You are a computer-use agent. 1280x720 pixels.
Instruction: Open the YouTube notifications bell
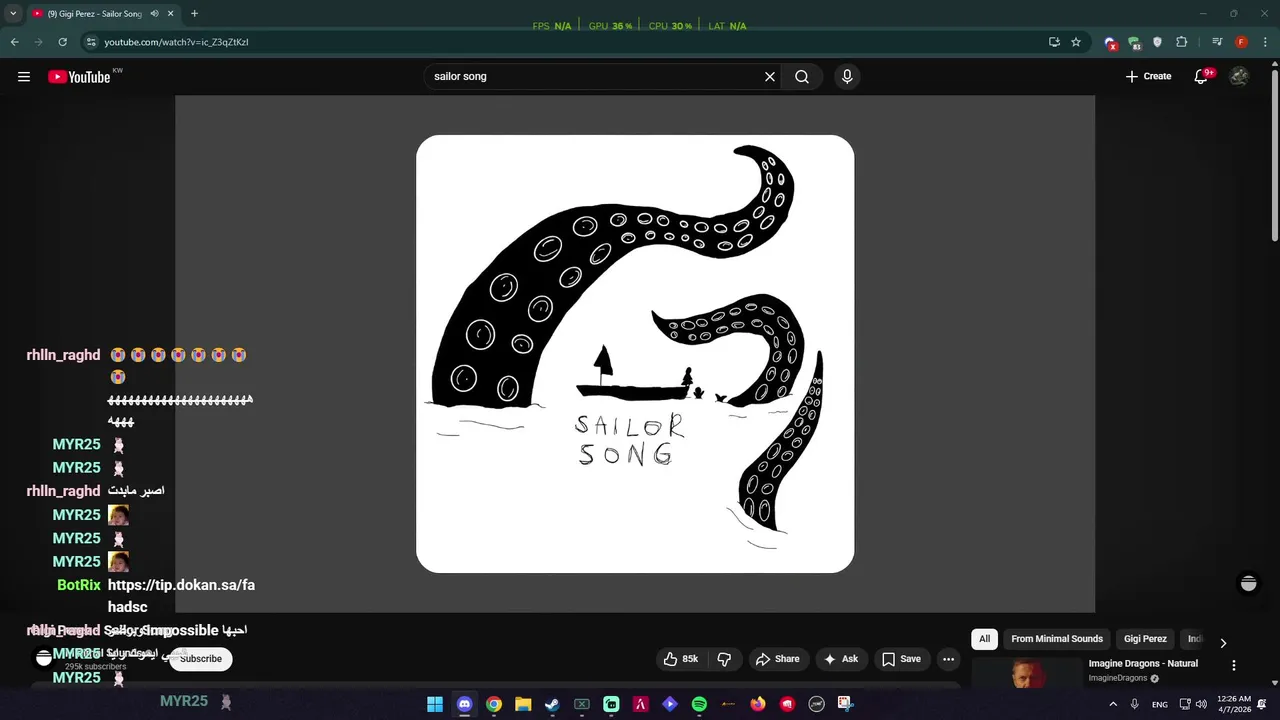tap(1202, 77)
